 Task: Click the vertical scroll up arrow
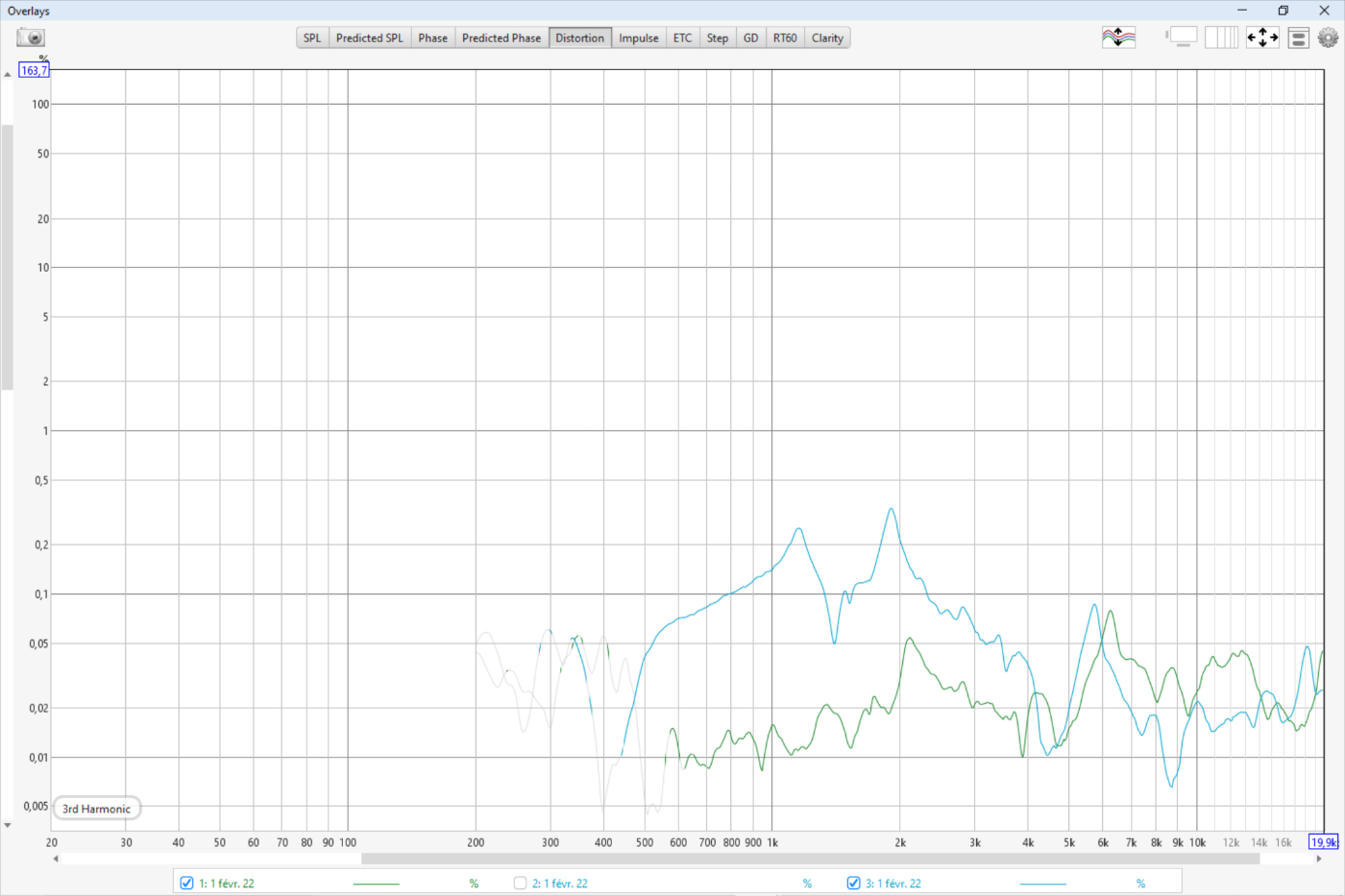pyautogui.click(x=7, y=74)
